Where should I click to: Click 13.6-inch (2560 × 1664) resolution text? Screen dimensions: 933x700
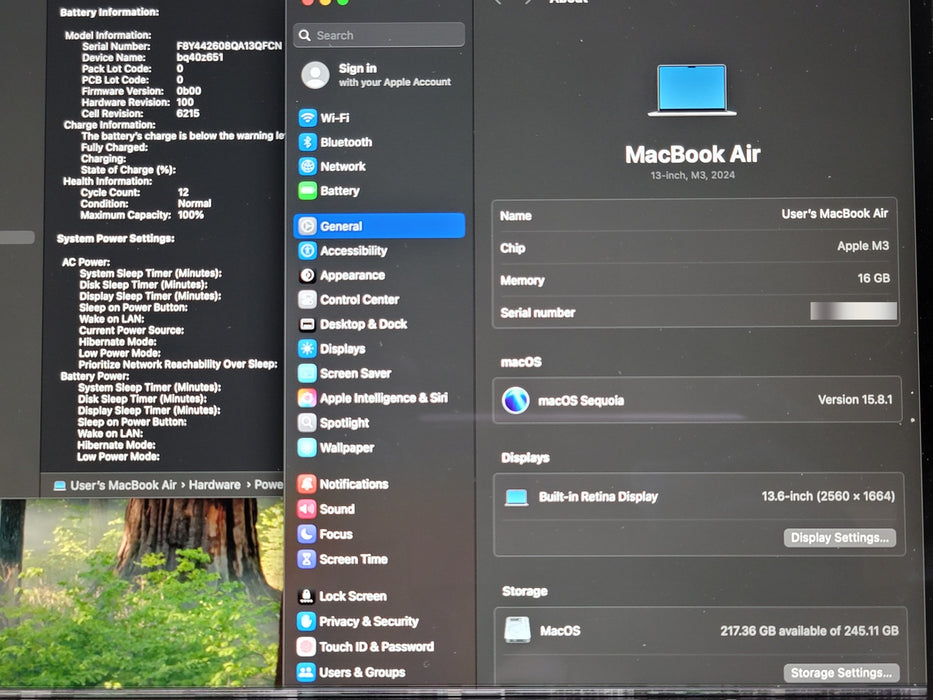tap(828, 496)
